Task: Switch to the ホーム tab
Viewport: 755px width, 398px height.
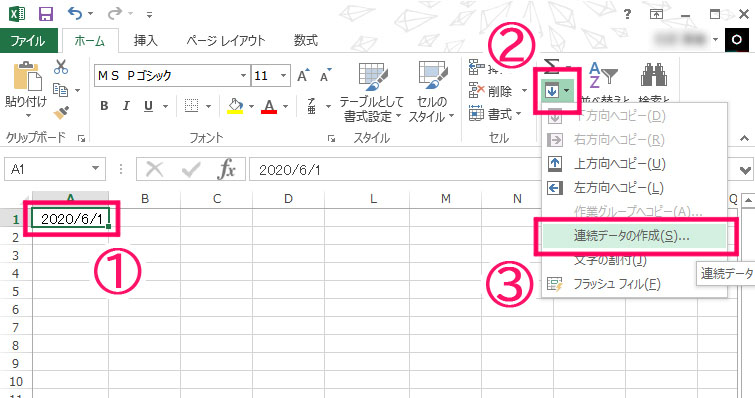Action: coord(90,41)
